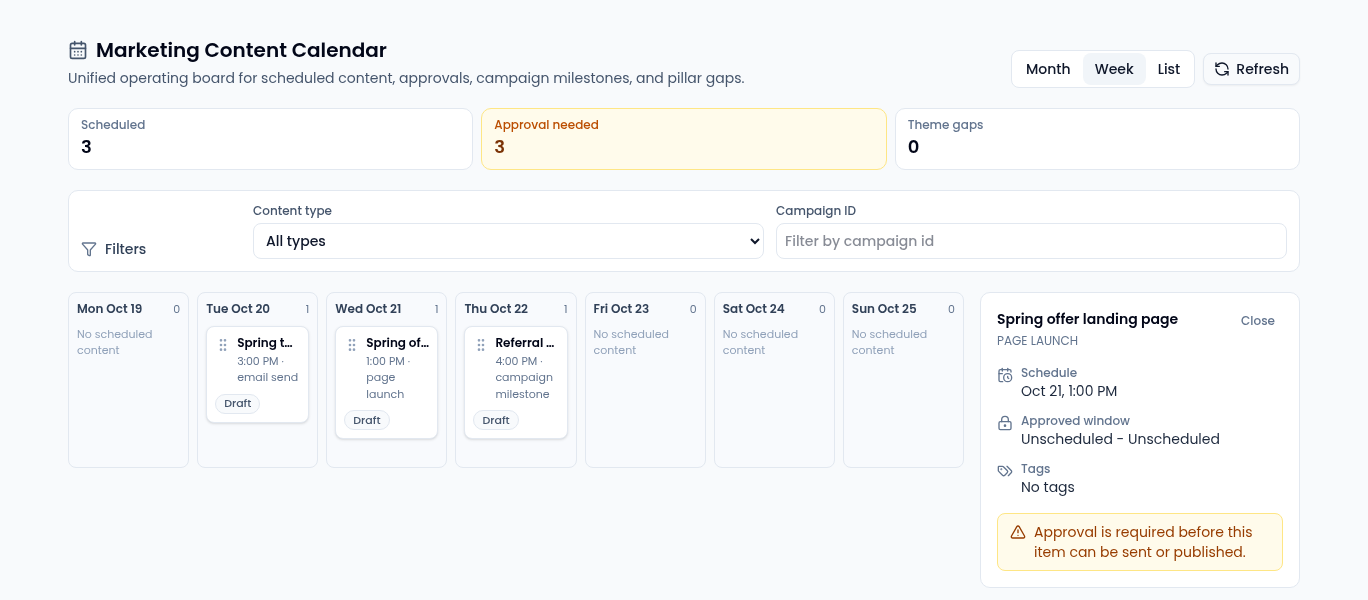The image size is (1368, 600).
Task: Click Draft badge on the campaign milestone card
Action: [496, 420]
